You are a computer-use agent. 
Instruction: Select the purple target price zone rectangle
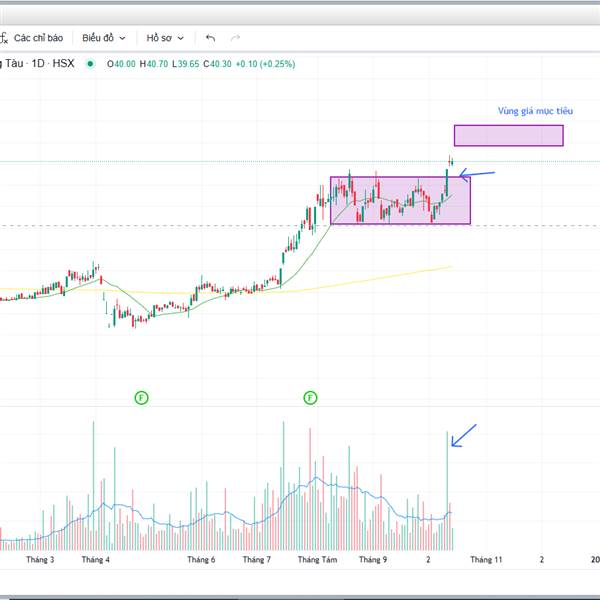coord(508,135)
